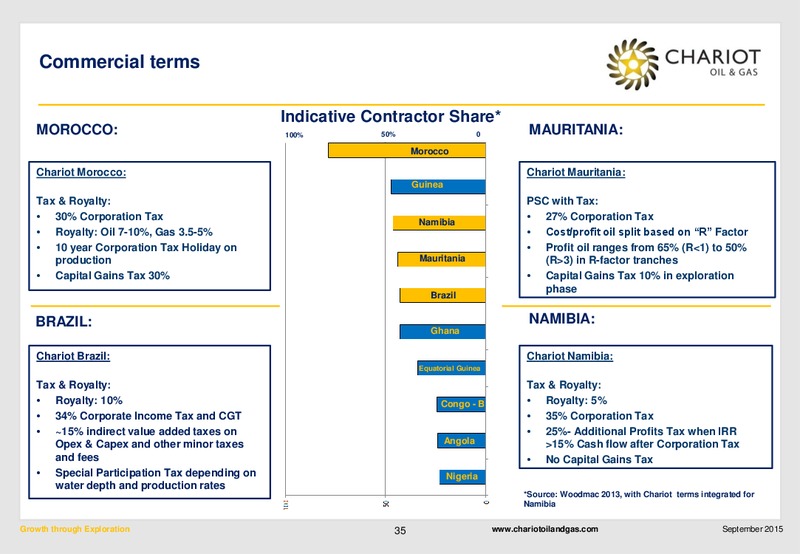The height and width of the screenshot is (554, 800).
Task: Click 'Special Participation Tax' bullet
Action: pyautogui.click(x=156, y=479)
